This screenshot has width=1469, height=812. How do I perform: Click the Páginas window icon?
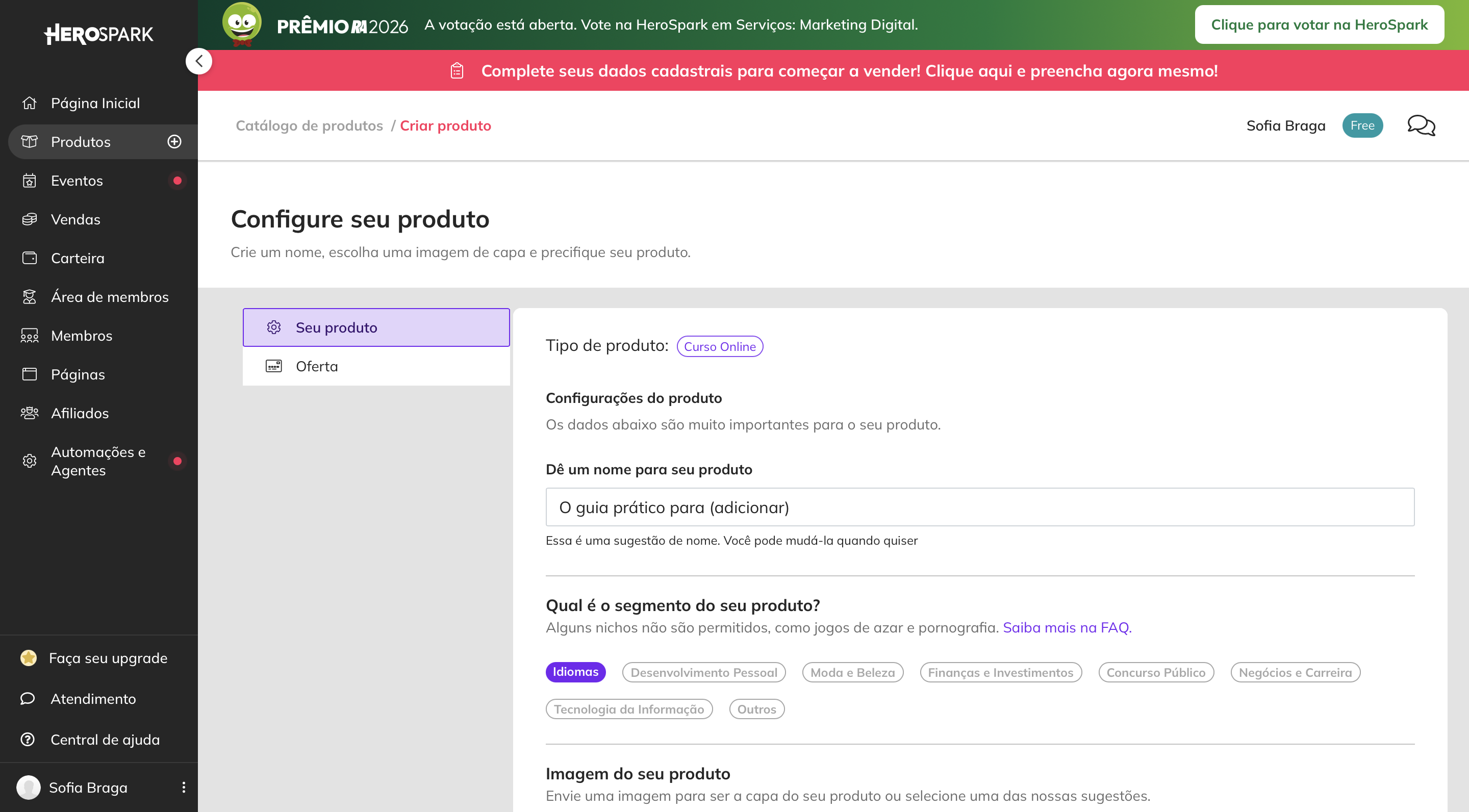30,375
